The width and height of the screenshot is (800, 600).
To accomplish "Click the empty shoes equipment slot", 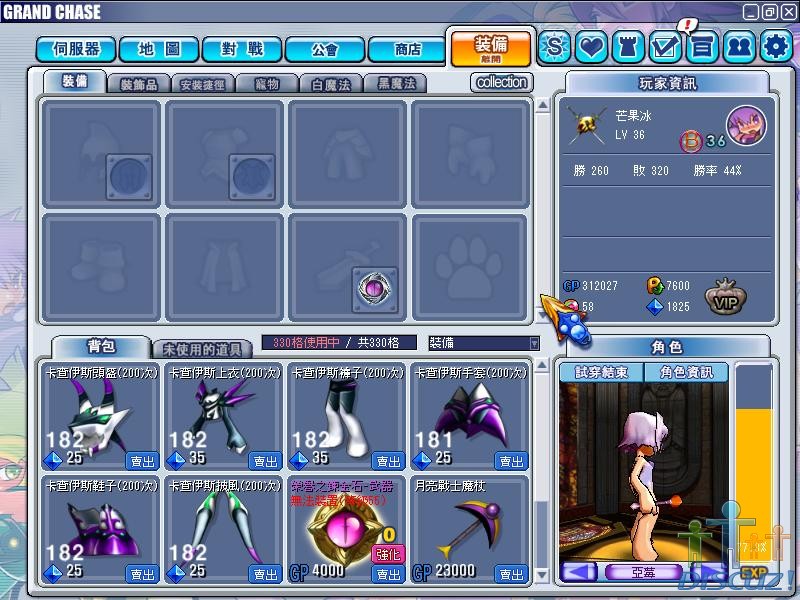I will click(101, 268).
